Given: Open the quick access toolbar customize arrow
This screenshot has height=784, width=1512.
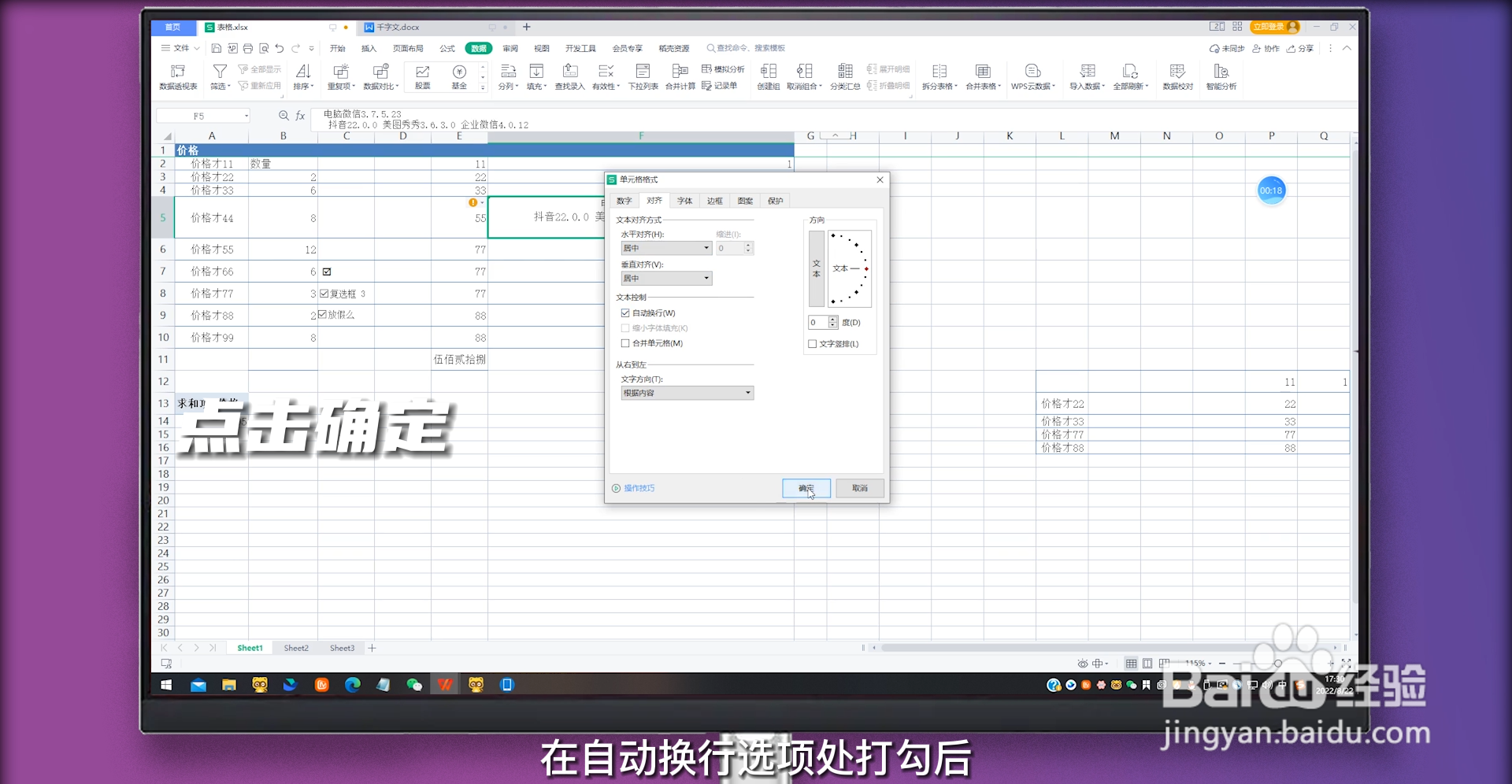Looking at the screenshot, I should [312, 49].
